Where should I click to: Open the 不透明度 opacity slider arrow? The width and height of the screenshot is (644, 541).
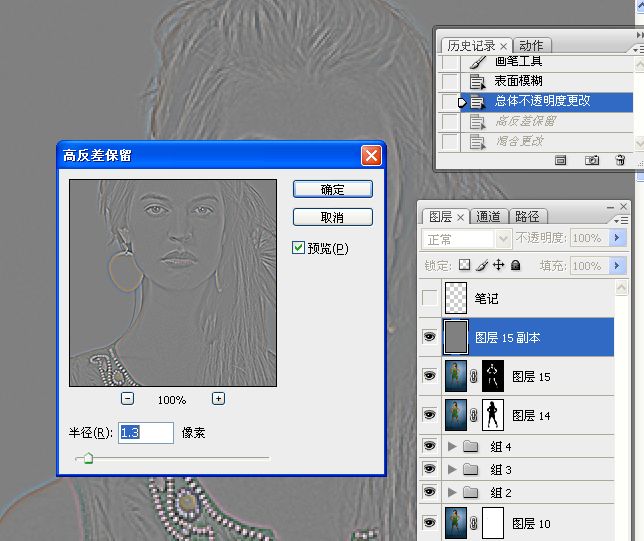click(x=617, y=237)
